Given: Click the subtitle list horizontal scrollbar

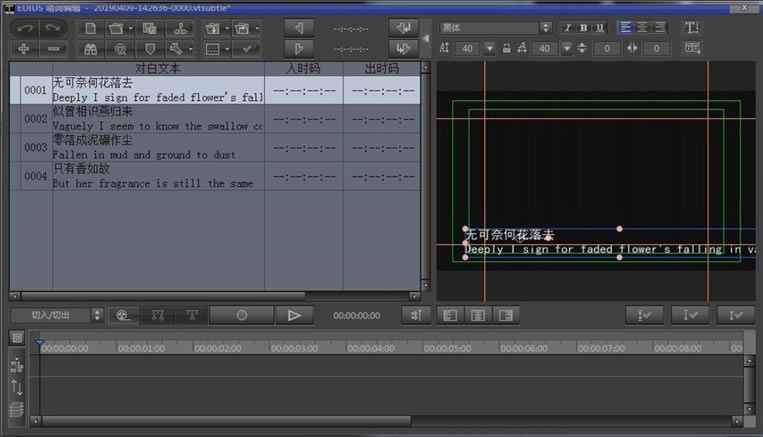Looking at the screenshot, I should pyautogui.click(x=163, y=296).
